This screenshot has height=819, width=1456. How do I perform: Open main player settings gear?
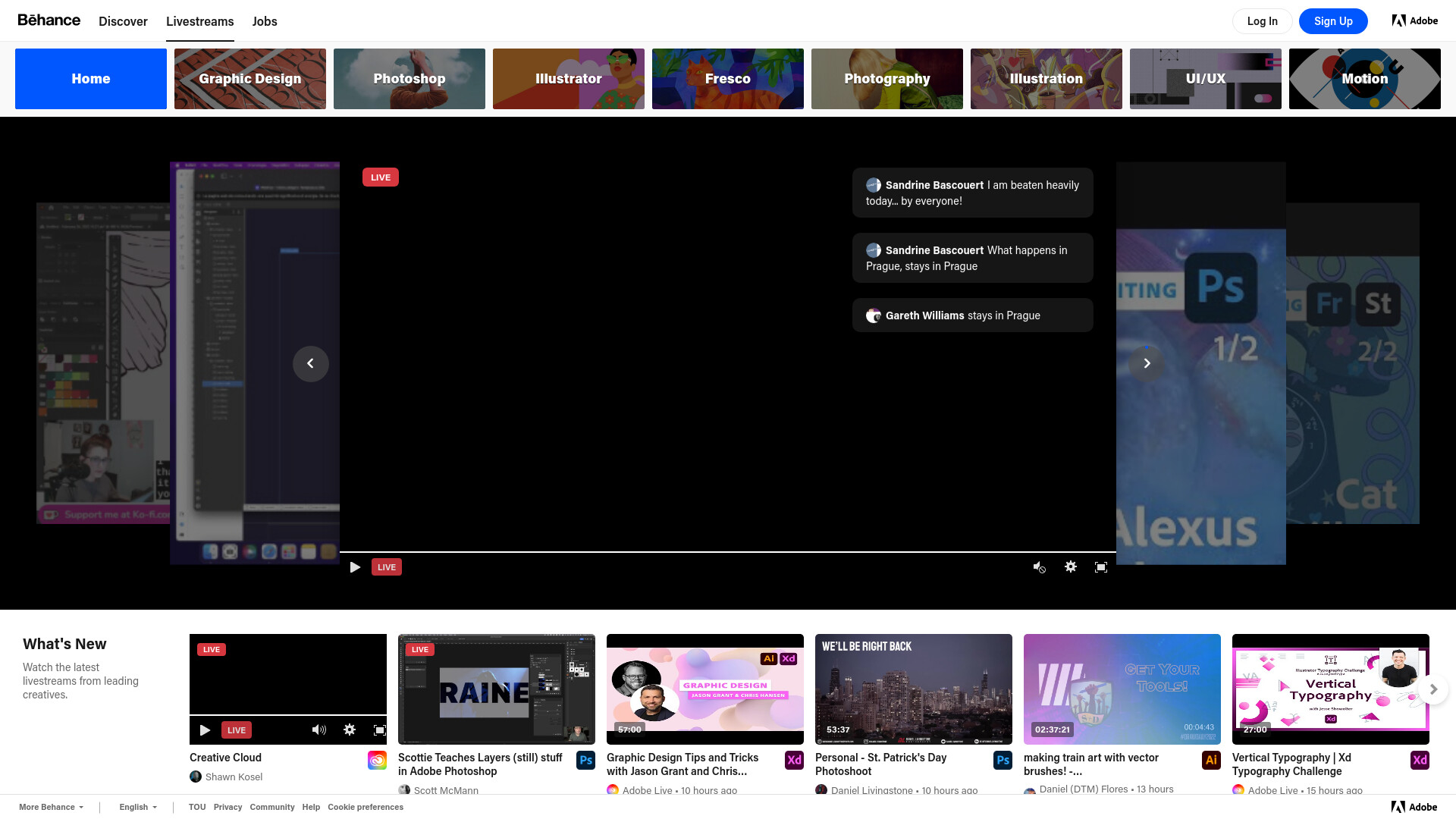(x=1071, y=566)
